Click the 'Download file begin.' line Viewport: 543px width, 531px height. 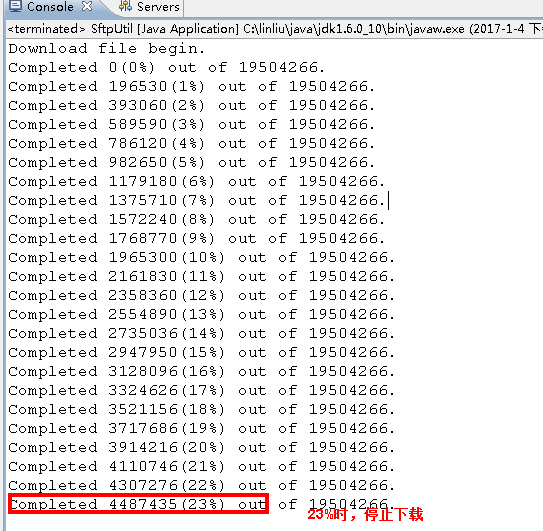point(107,48)
